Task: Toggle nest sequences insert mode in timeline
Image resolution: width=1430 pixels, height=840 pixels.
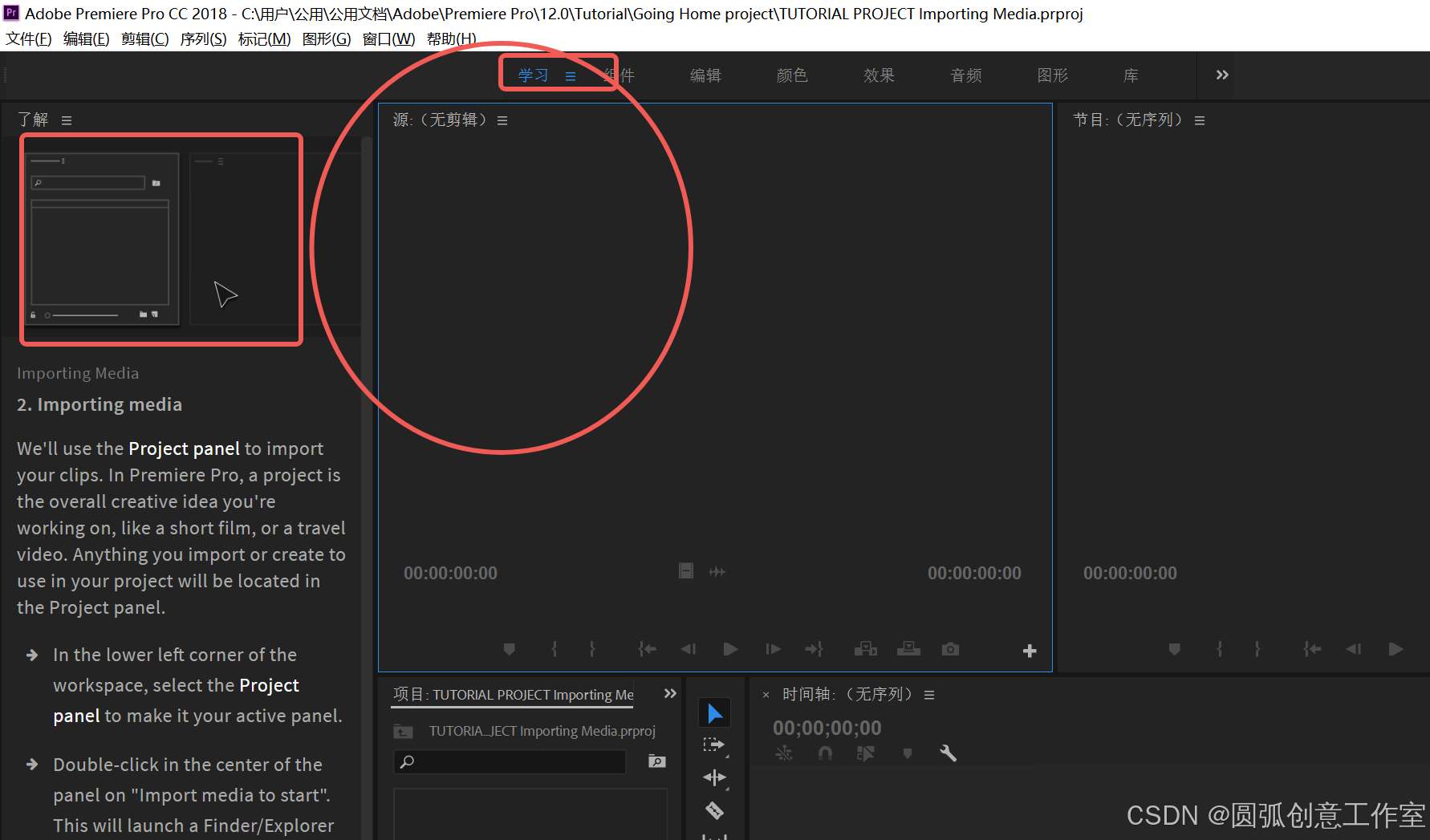Action: [x=784, y=753]
